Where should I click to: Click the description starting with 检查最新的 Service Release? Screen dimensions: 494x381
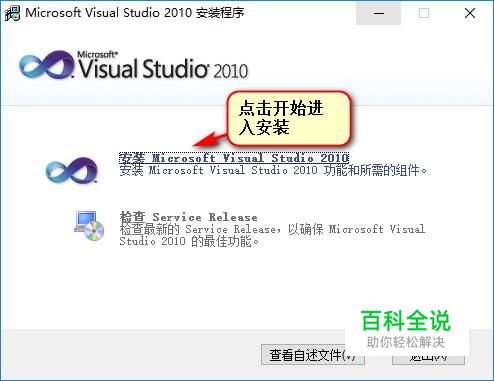click(272, 235)
